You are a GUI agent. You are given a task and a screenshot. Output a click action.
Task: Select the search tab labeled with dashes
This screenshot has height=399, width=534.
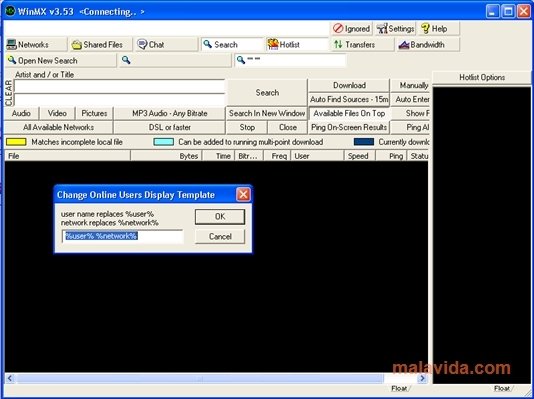[290, 61]
